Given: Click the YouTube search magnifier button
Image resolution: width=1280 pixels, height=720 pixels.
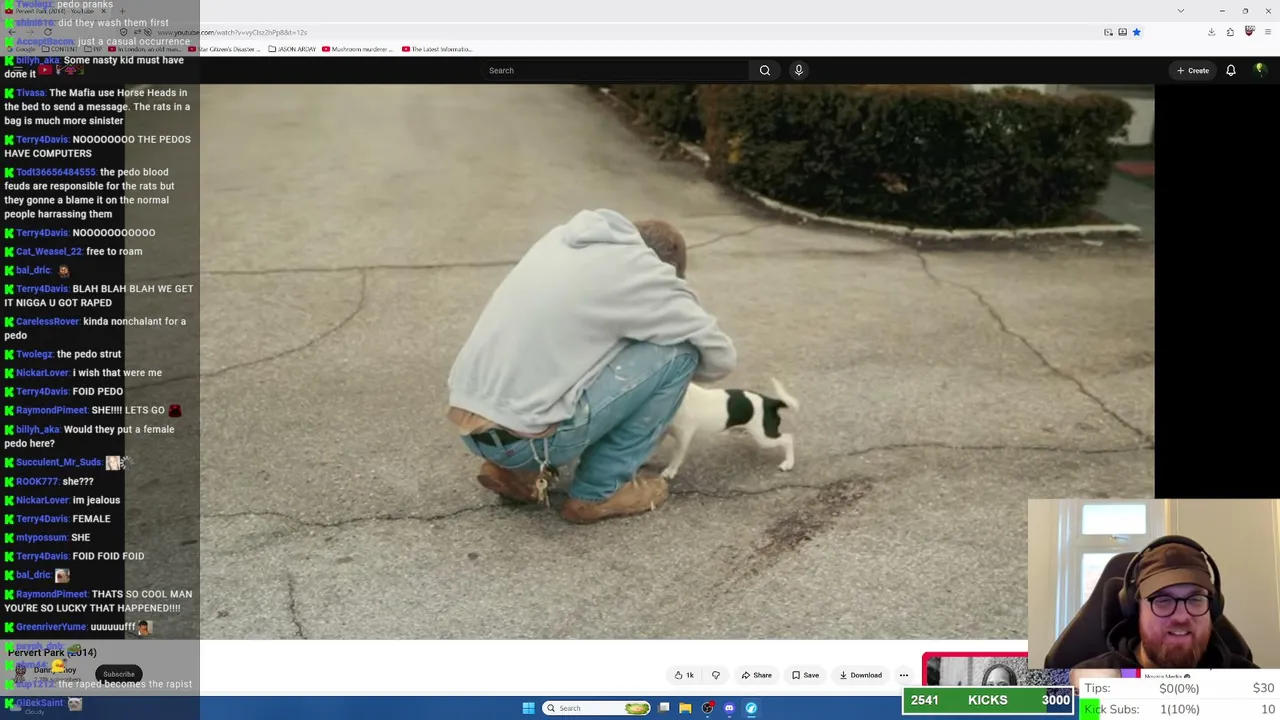Looking at the screenshot, I should click(x=765, y=70).
